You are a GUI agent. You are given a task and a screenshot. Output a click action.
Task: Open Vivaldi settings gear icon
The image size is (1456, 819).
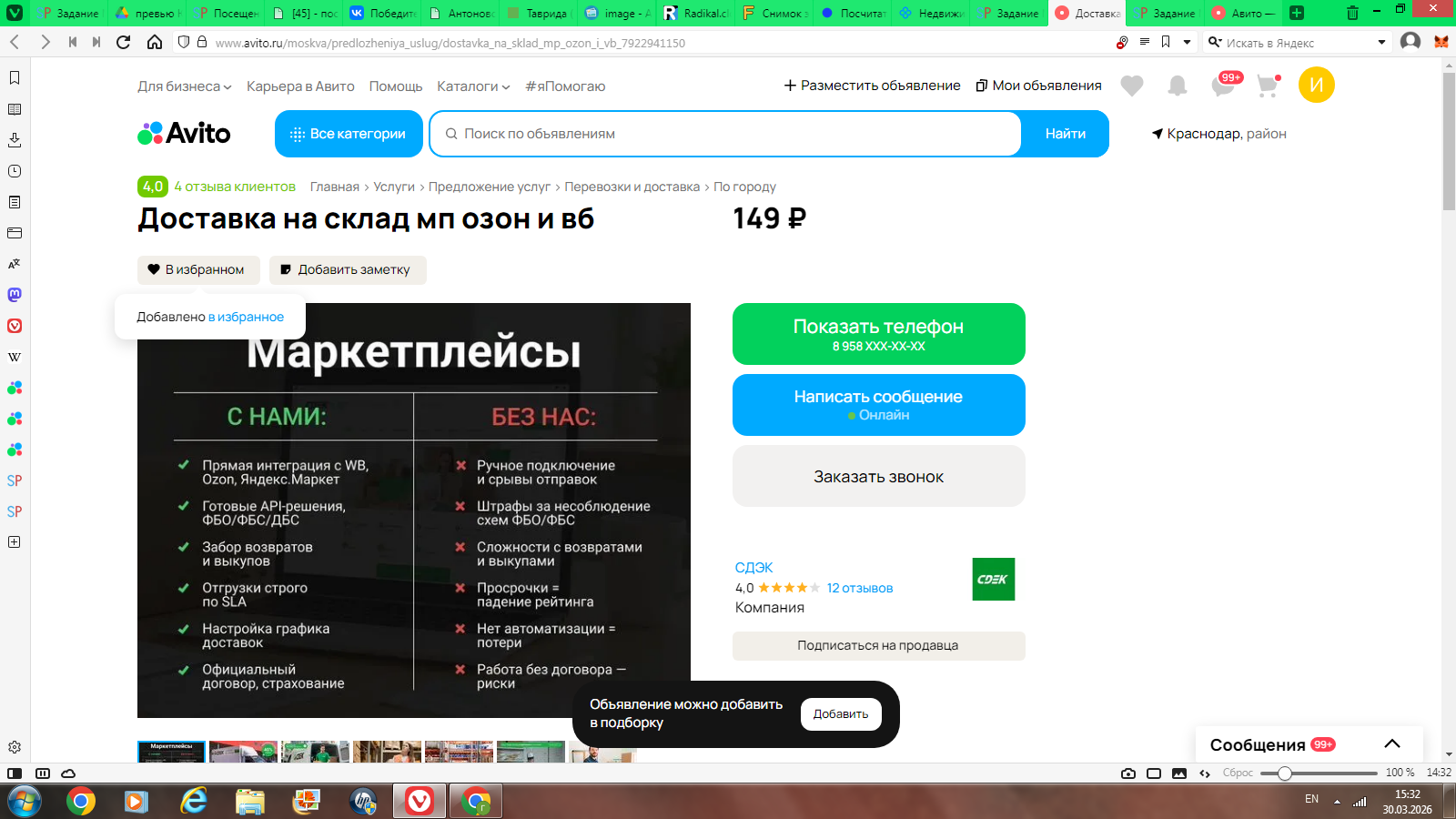15,747
